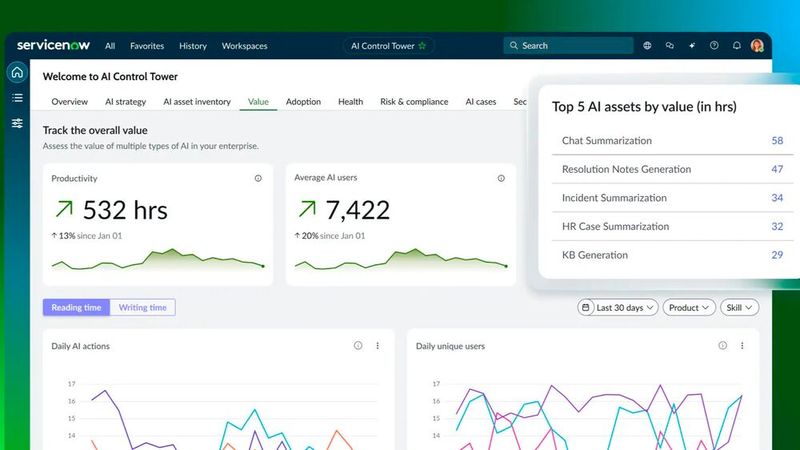This screenshot has height=450, width=800.
Task: Open the Workspaces menu
Action: (x=244, y=45)
